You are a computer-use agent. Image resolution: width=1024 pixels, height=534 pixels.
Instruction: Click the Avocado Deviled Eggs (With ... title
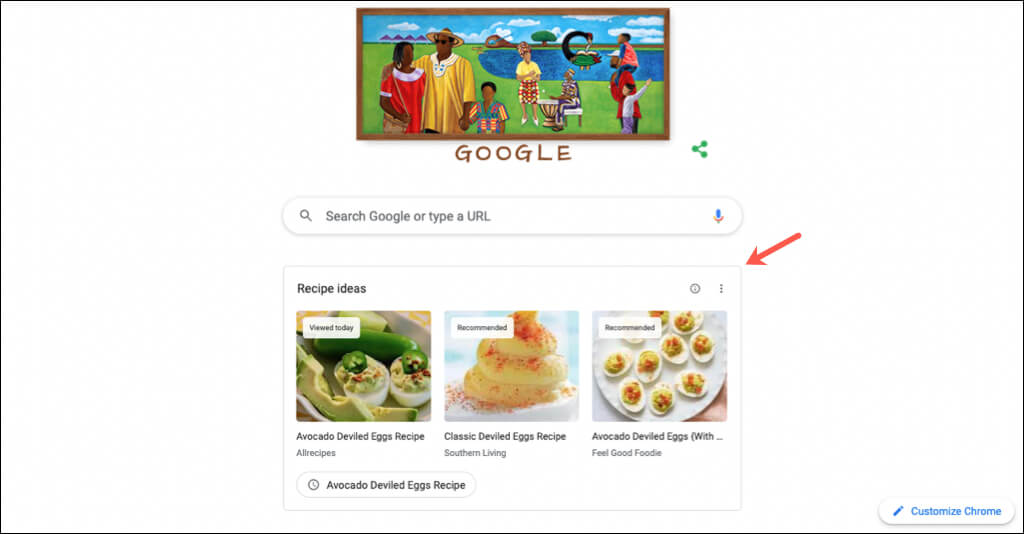point(658,437)
